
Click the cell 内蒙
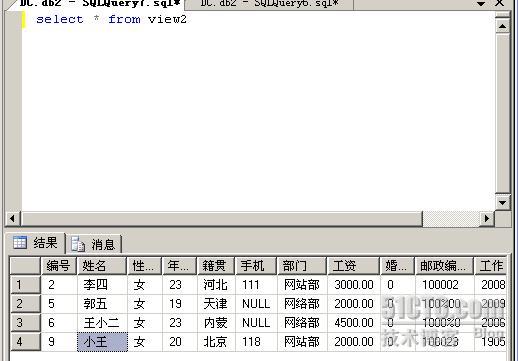216,323
